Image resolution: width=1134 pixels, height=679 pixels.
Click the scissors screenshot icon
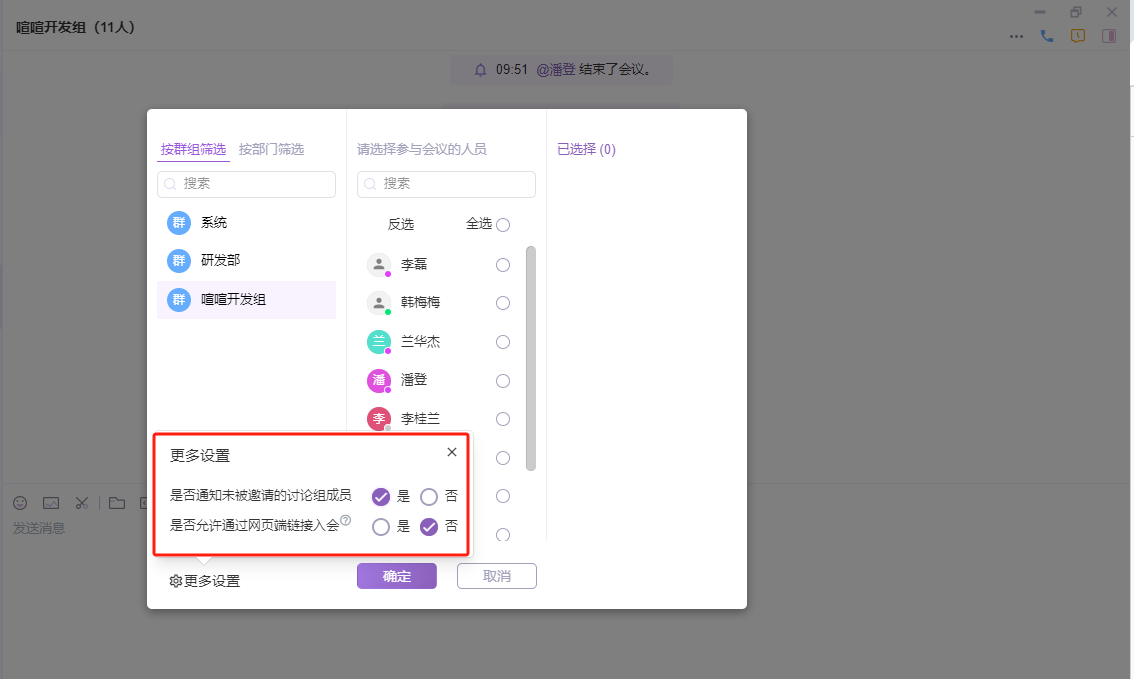(x=83, y=503)
